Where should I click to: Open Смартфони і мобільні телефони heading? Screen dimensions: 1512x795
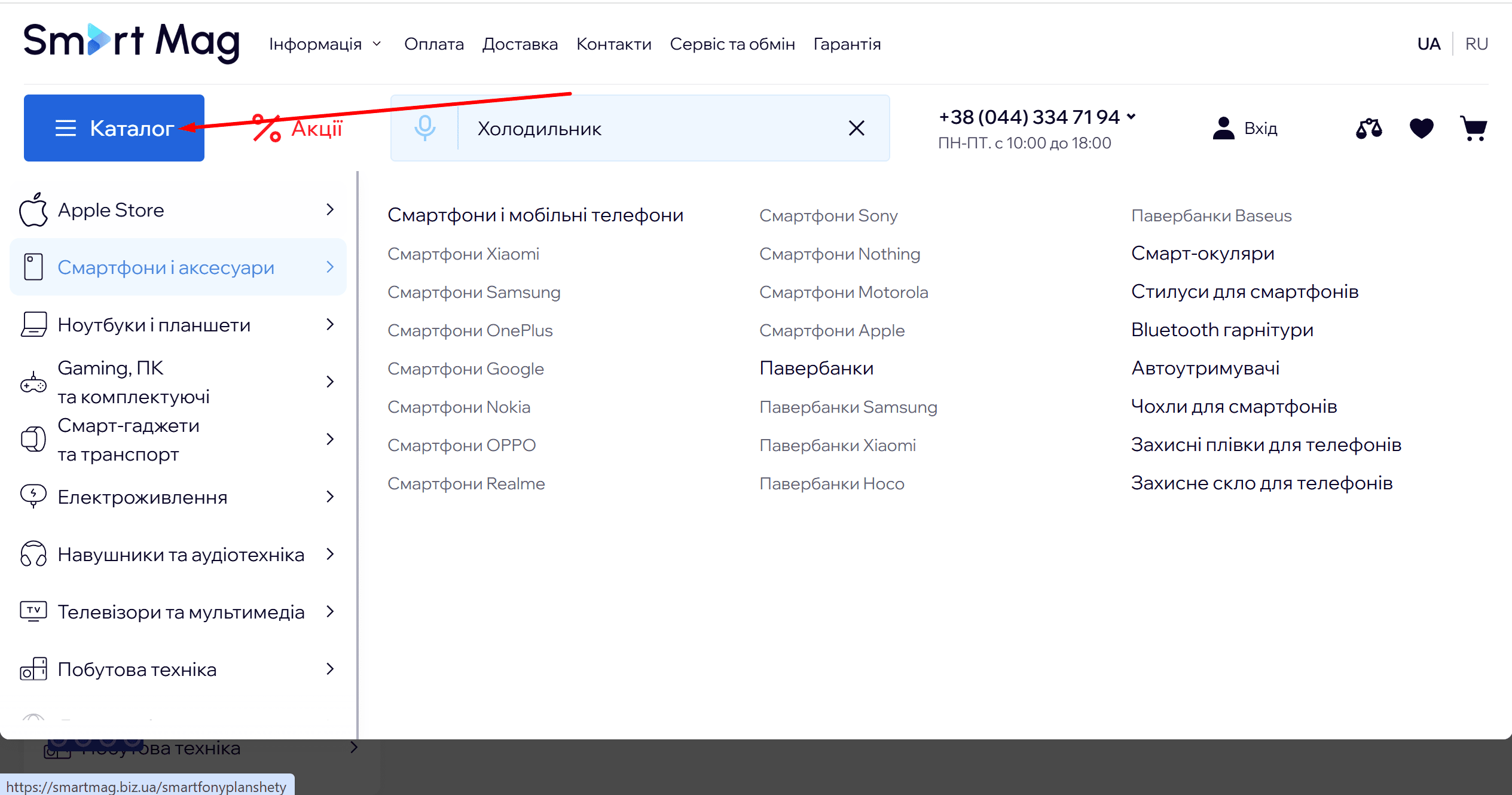click(x=535, y=215)
